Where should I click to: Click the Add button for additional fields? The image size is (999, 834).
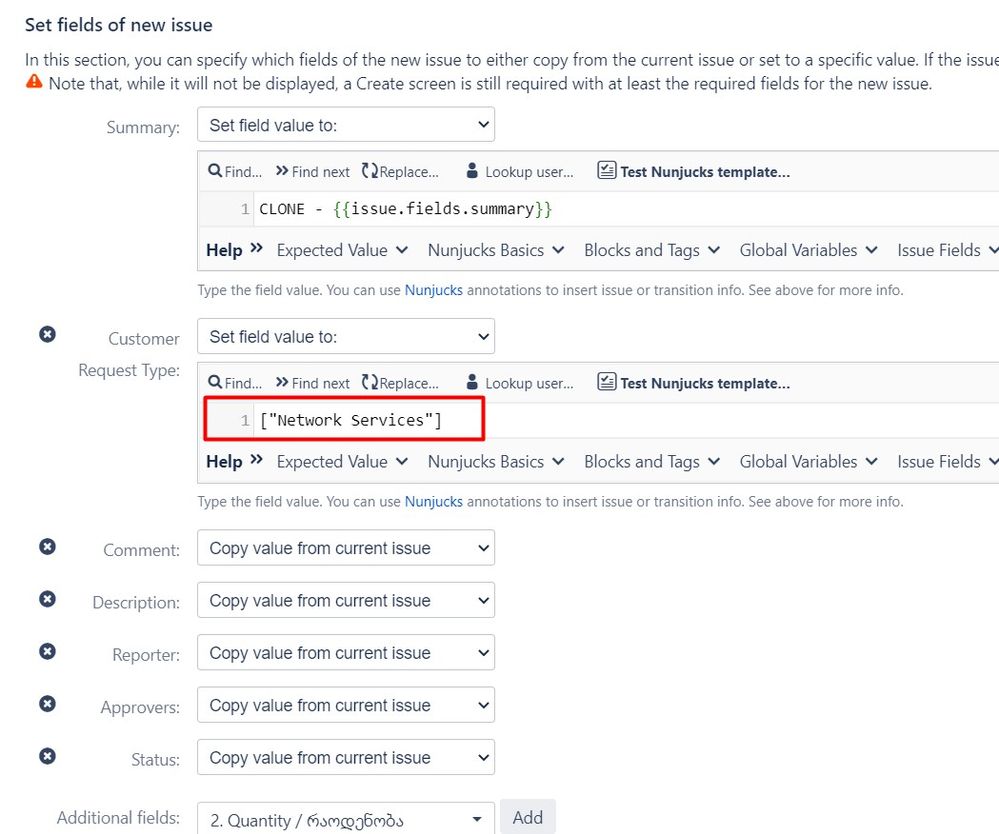click(x=528, y=817)
